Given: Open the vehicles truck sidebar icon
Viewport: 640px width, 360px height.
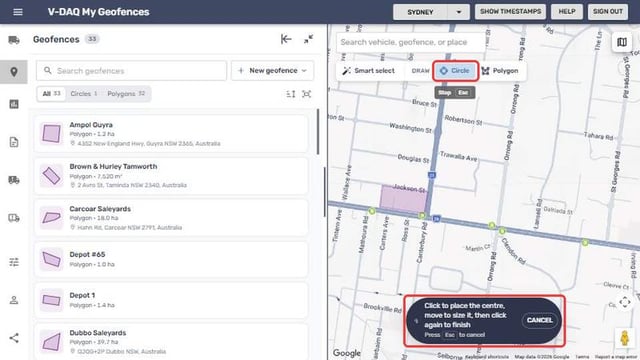Looking at the screenshot, I should coord(14,40).
